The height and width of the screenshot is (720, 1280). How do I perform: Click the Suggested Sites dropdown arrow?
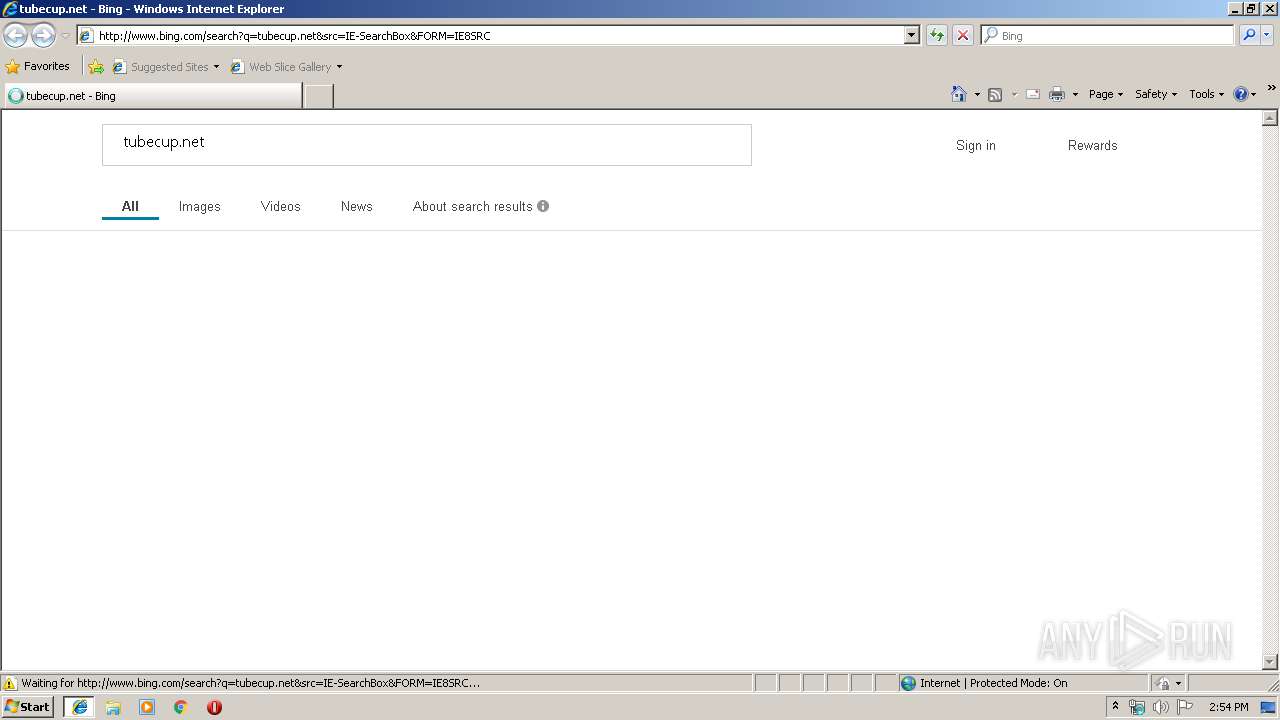[216, 67]
